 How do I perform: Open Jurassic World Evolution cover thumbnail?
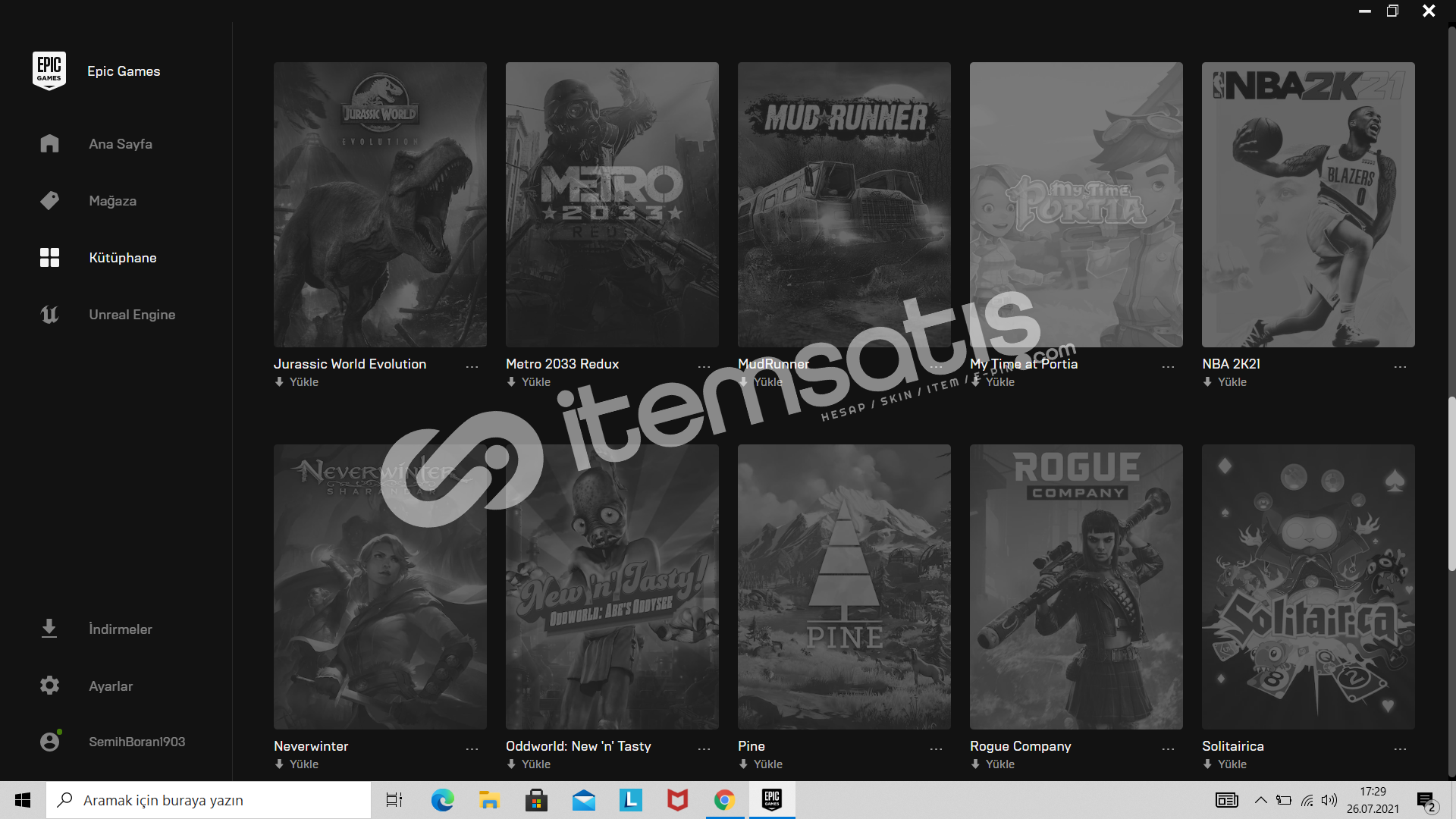click(380, 205)
